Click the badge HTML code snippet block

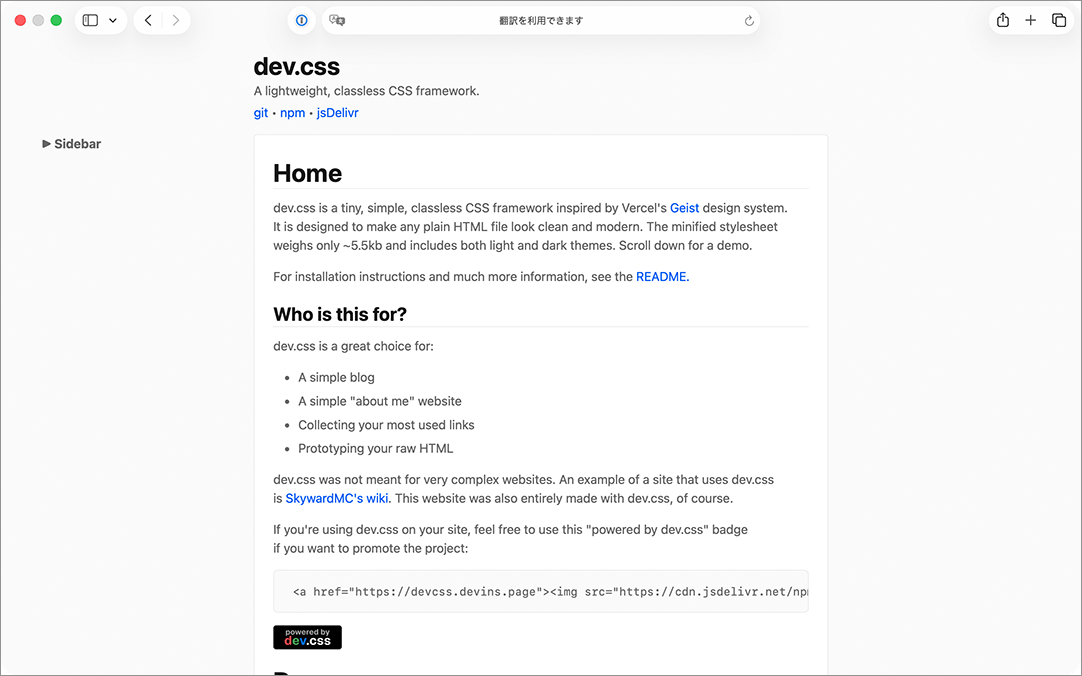click(541, 591)
